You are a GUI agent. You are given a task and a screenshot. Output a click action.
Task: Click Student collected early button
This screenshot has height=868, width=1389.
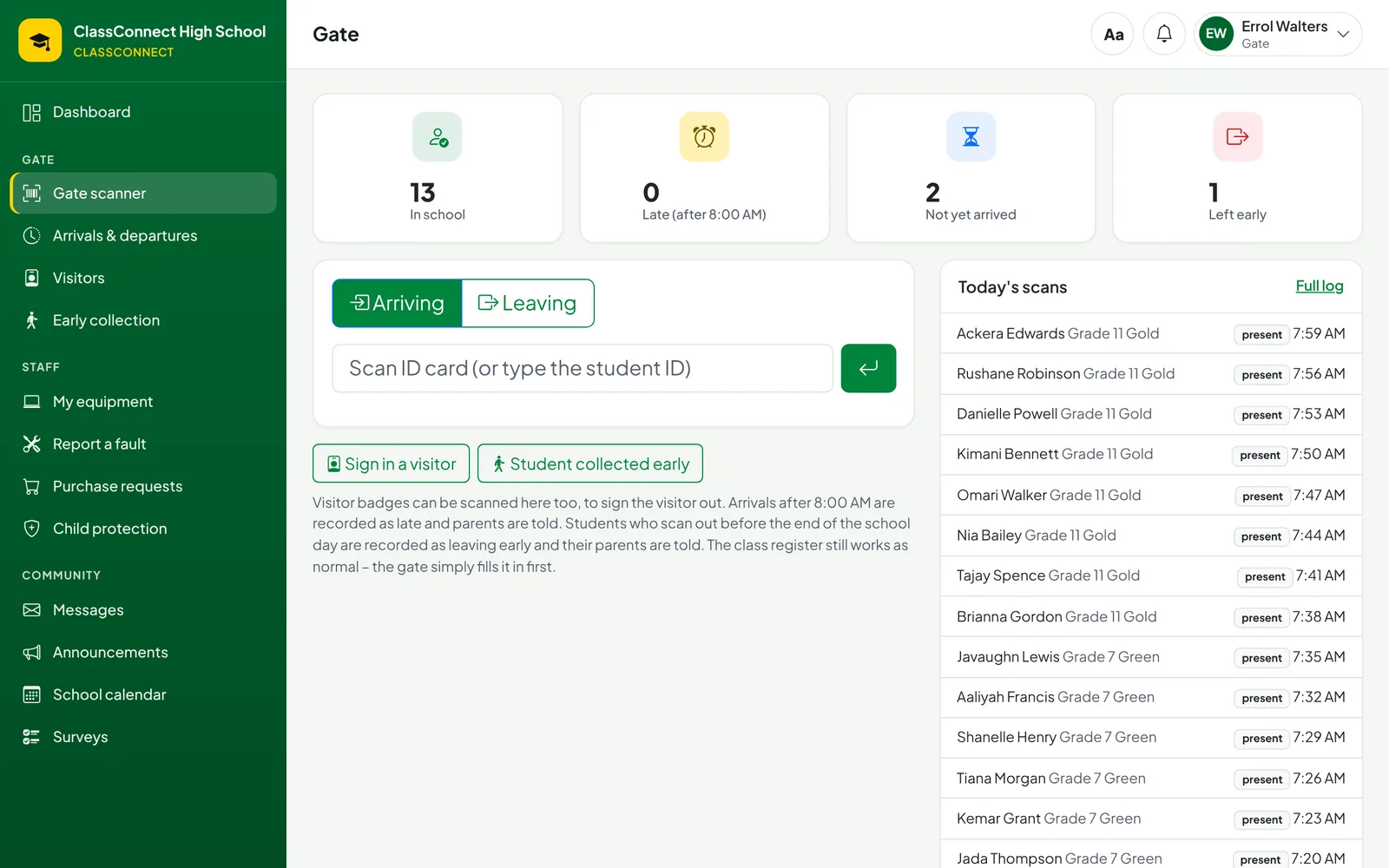[x=590, y=464]
